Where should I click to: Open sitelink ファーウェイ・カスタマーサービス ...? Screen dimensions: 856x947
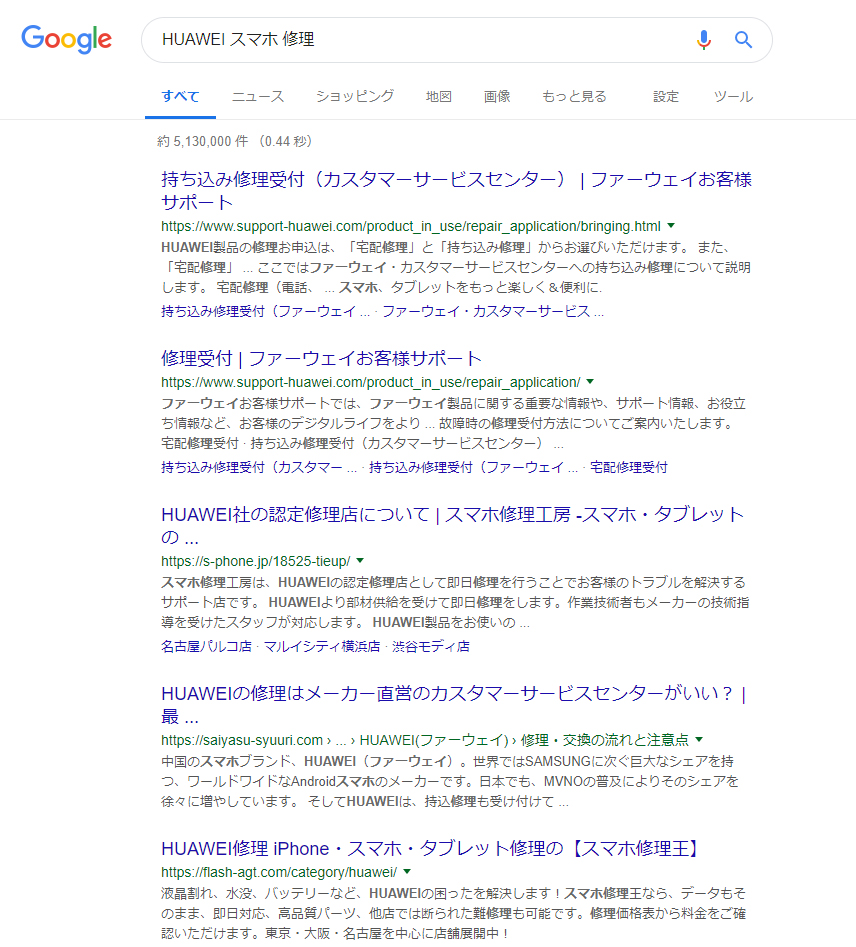[x=493, y=311]
